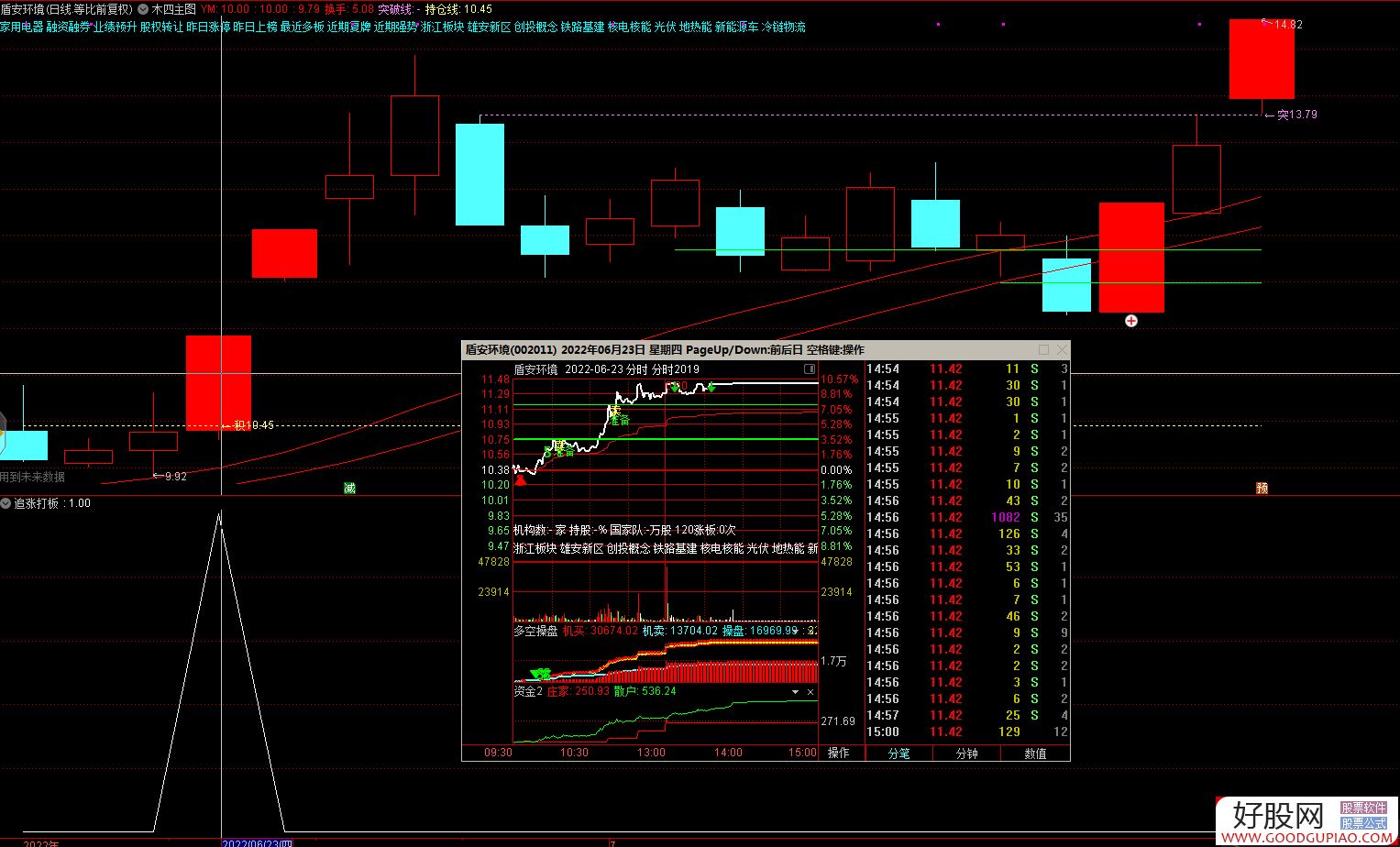
Task: Select the 家用电器 sector tag
Action: [x=22, y=27]
